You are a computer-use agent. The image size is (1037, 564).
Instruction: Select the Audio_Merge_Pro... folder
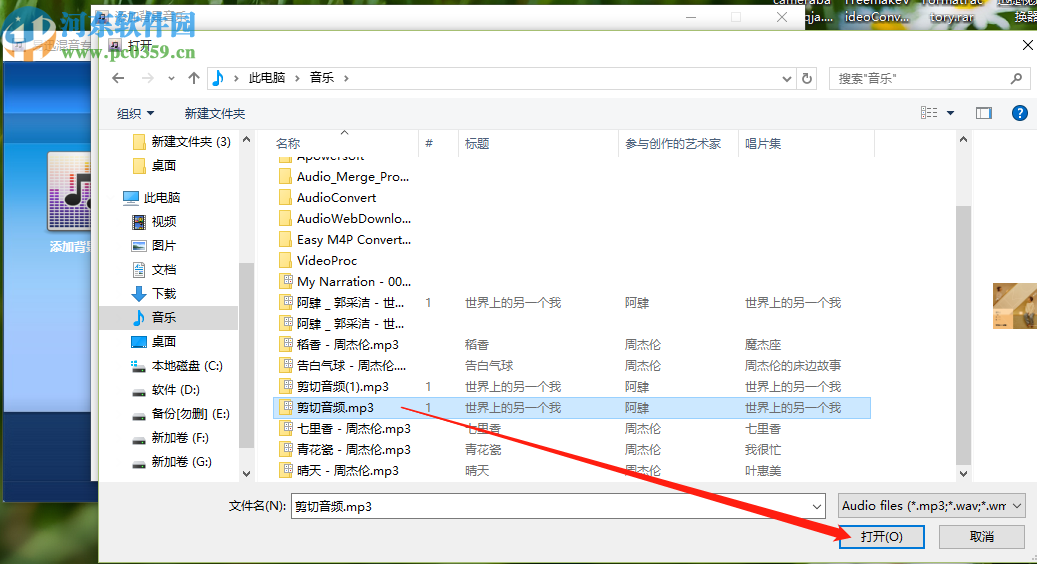(344, 177)
